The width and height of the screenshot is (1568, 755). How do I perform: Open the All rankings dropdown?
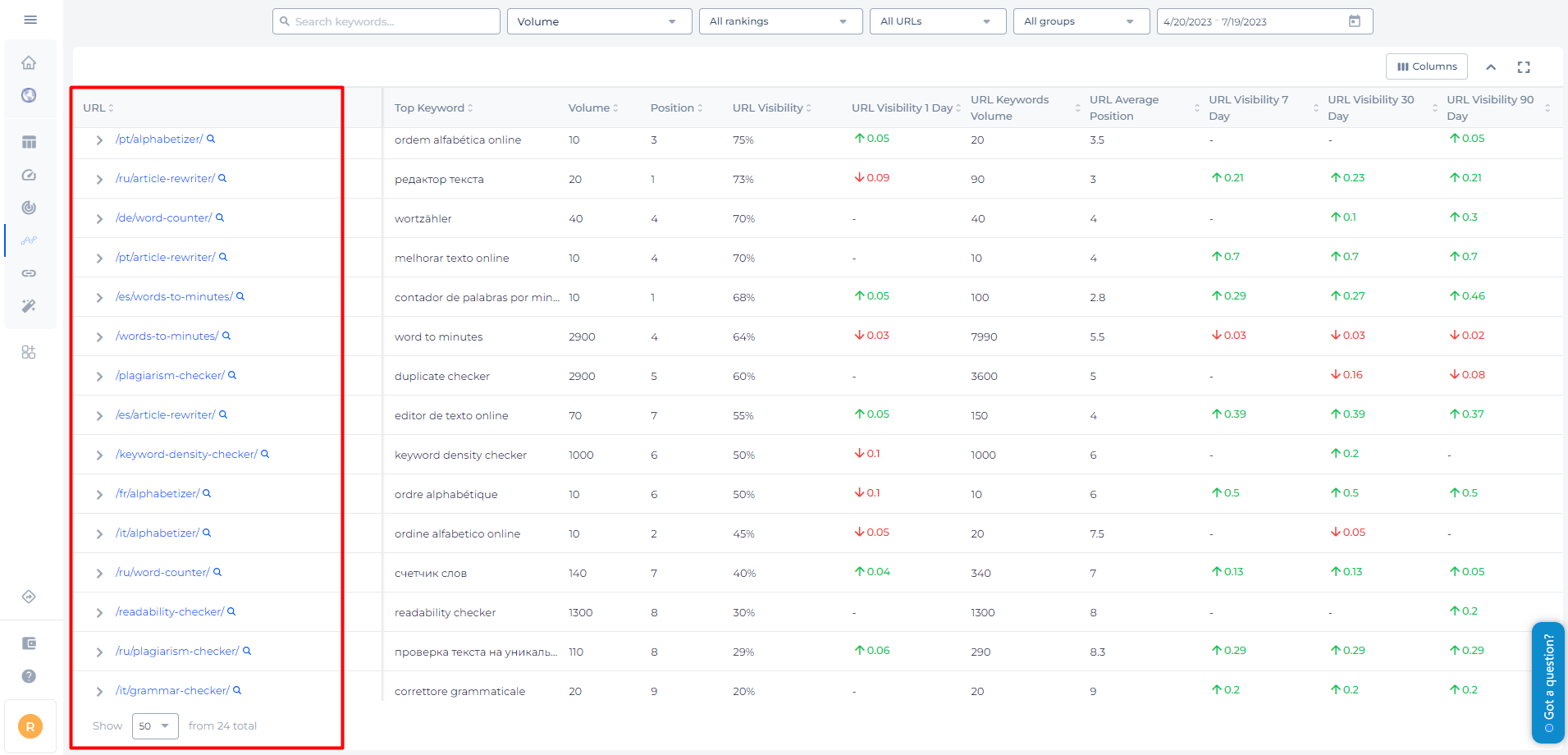coord(780,21)
